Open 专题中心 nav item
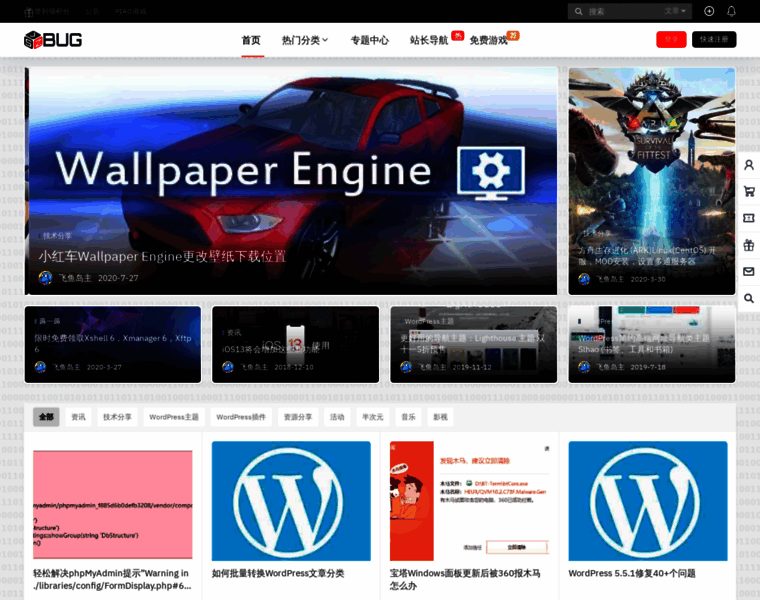The image size is (760, 600). pyautogui.click(x=370, y=40)
